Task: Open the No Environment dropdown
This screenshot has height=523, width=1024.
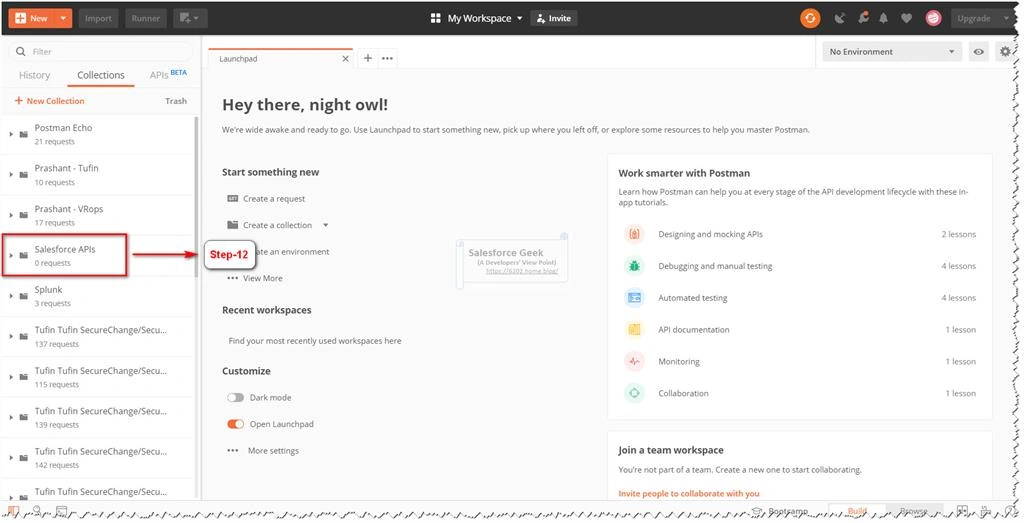Action: click(891, 52)
